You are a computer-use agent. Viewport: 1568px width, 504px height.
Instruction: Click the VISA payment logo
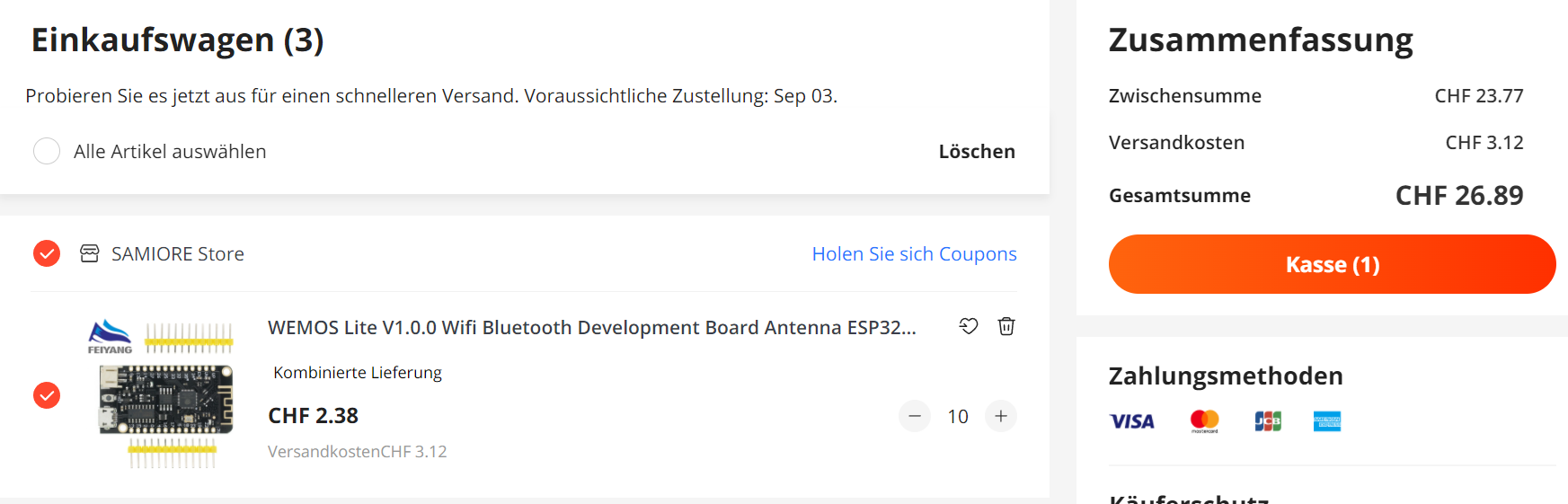[x=1132, y=421]
